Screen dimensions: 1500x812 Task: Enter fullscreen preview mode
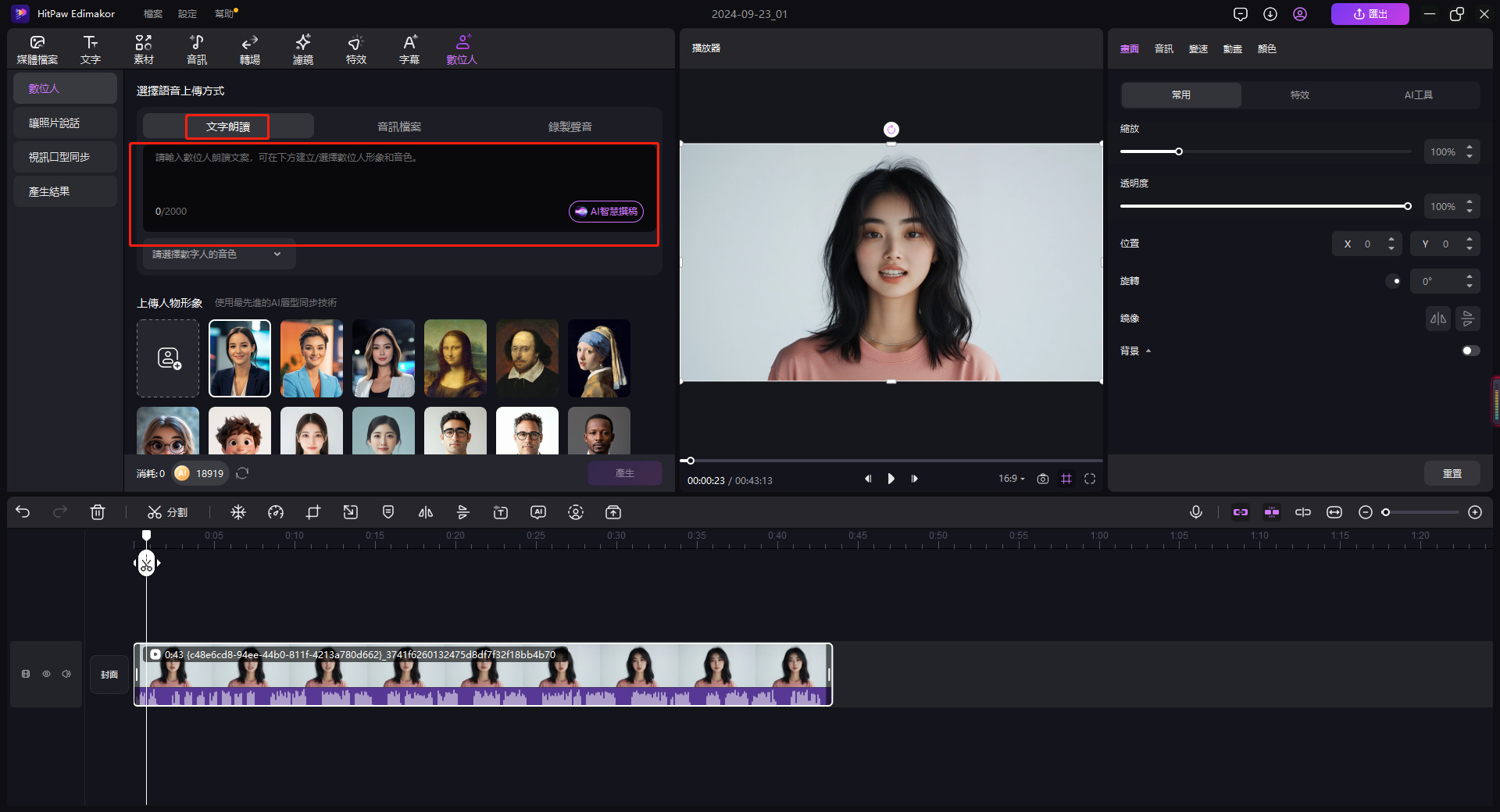pos(1090,479)
